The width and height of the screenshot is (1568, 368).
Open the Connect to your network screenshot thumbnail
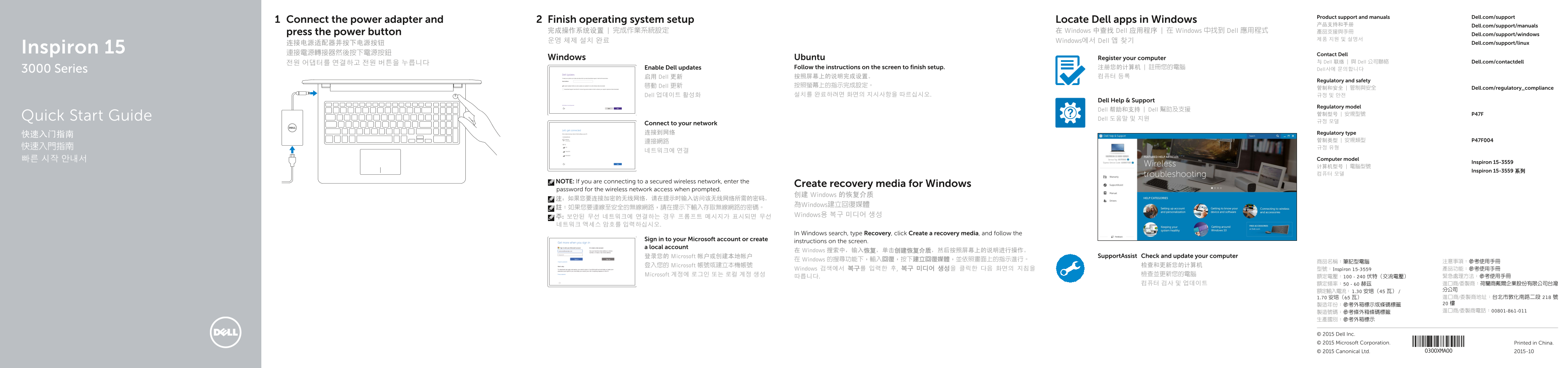[592, 146]
